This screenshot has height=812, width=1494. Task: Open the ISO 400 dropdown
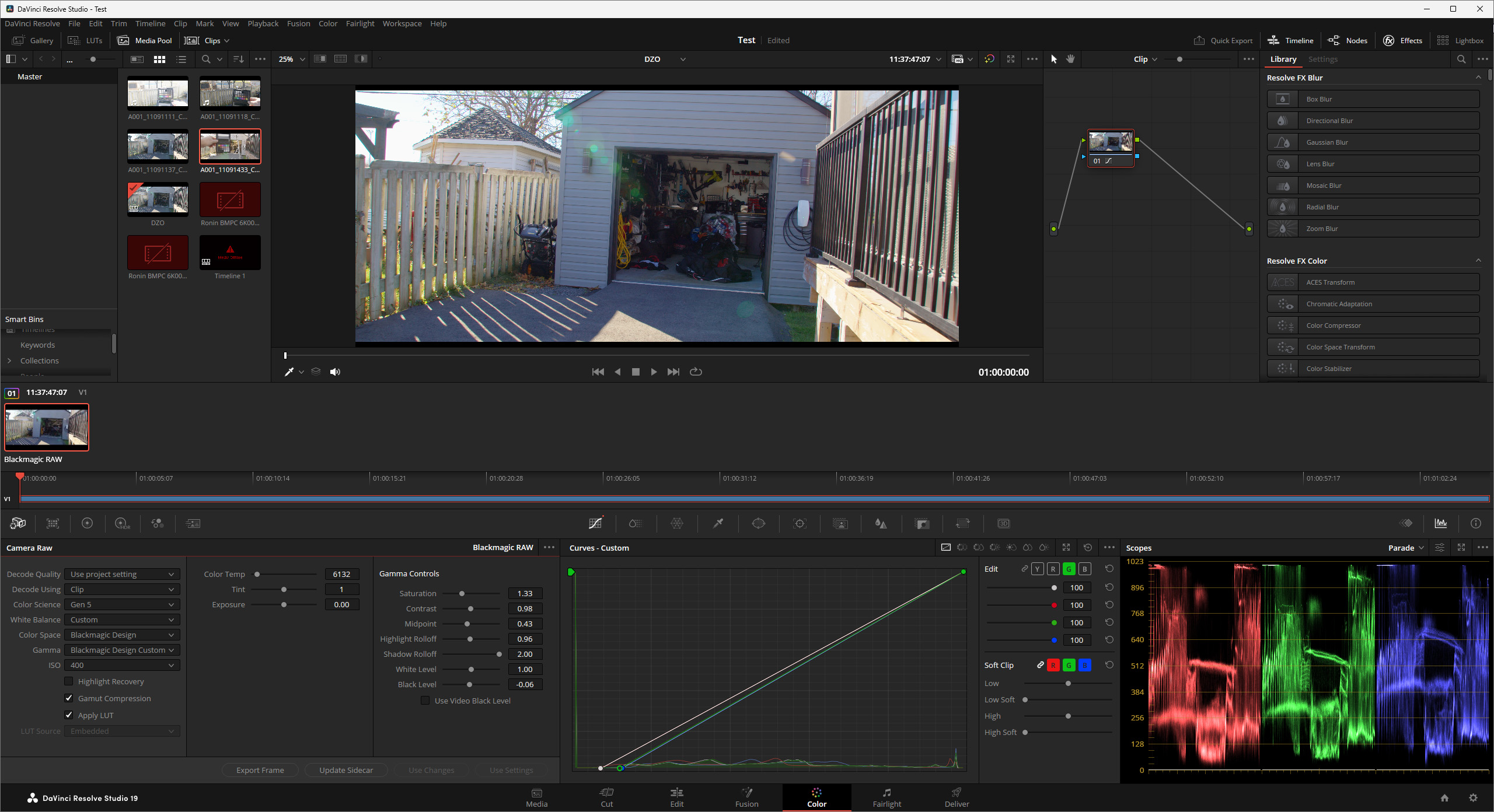pyautogui.click(x=122, y=665)
